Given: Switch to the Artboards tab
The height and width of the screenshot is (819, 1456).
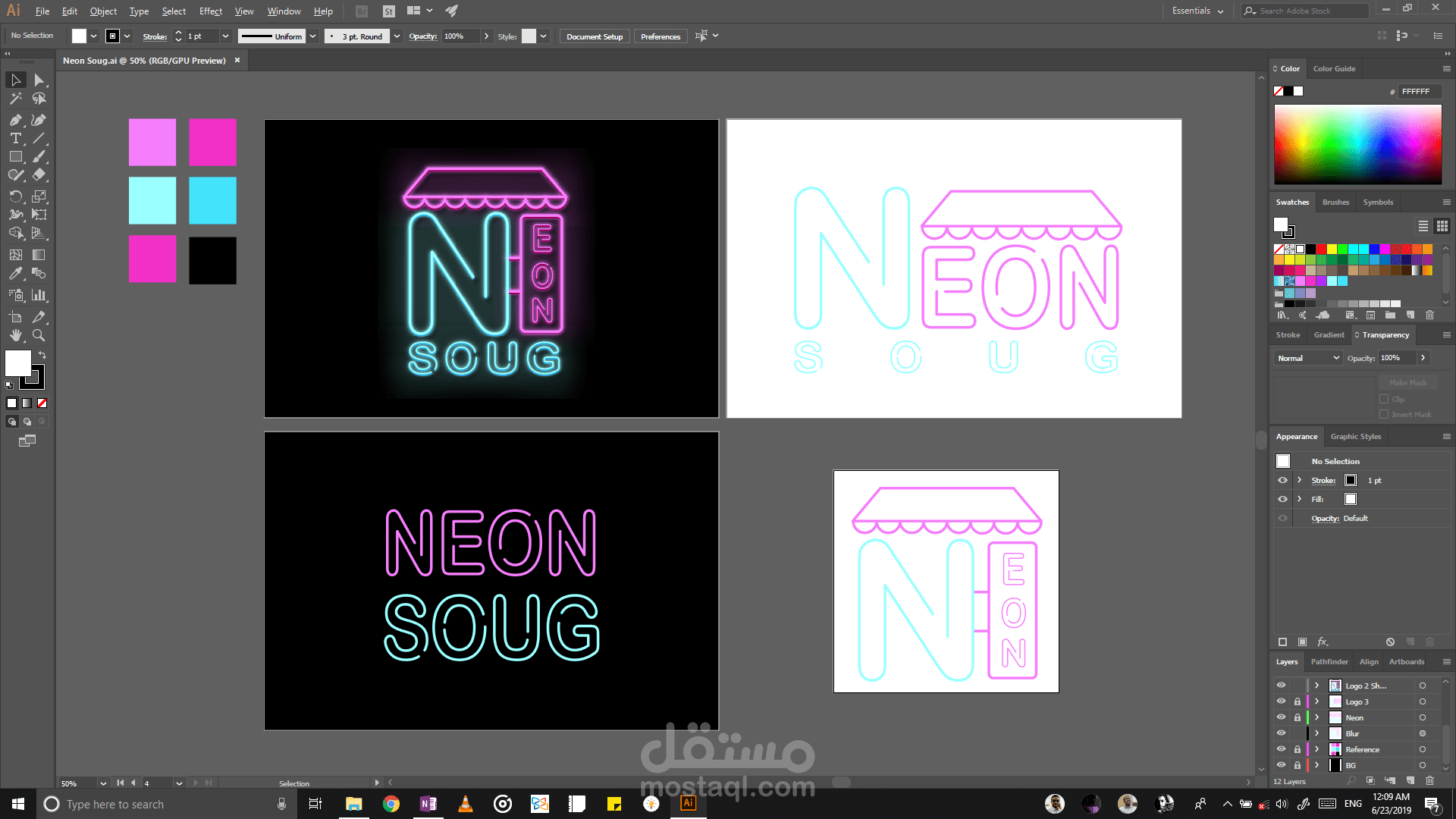Looking at the screenshot, I should [x=1406, y=661].
